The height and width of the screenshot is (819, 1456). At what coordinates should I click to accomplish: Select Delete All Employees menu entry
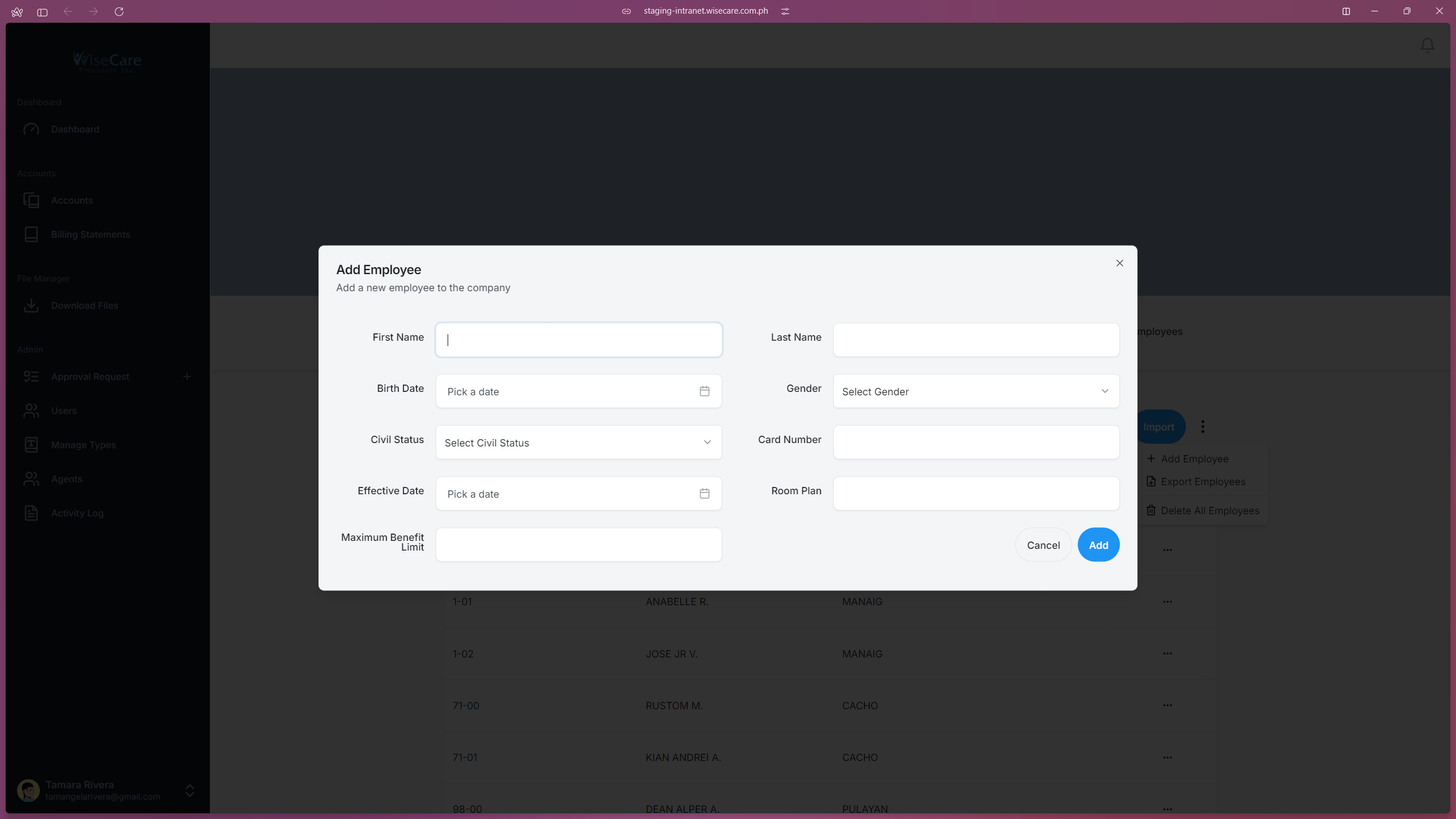pyautogui.click(x=1209, y=511)
